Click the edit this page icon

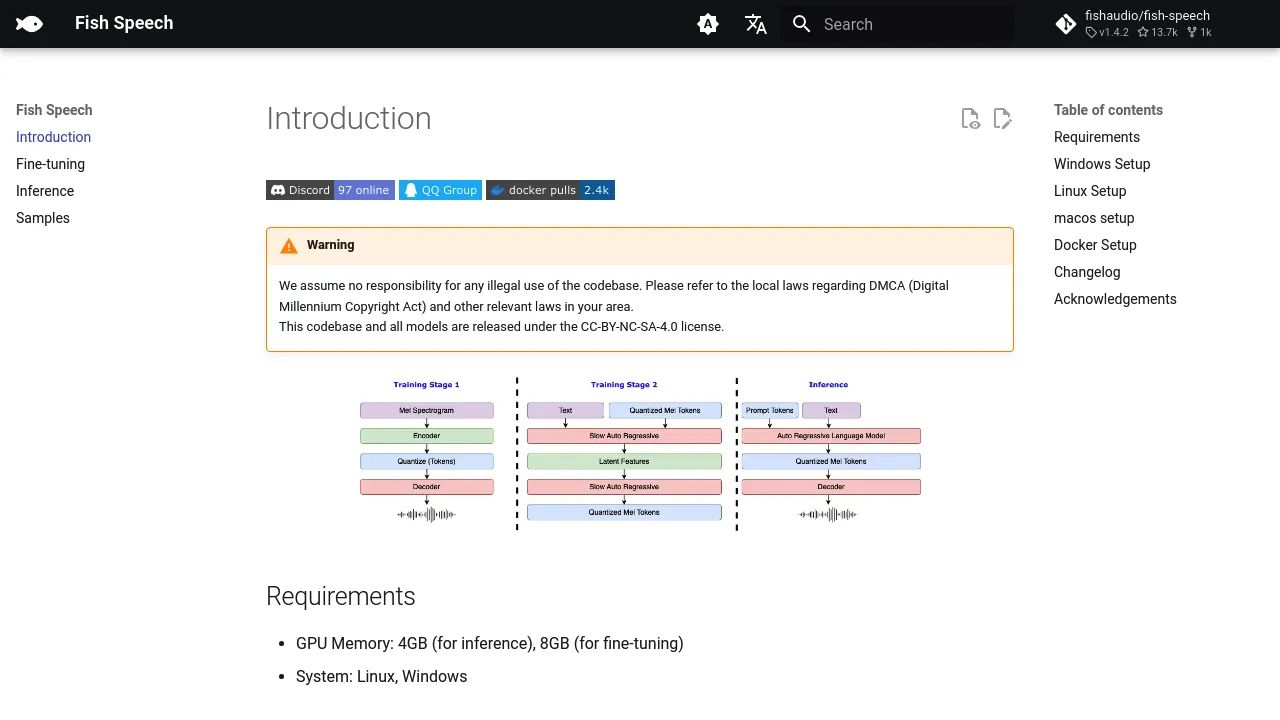1002,119
